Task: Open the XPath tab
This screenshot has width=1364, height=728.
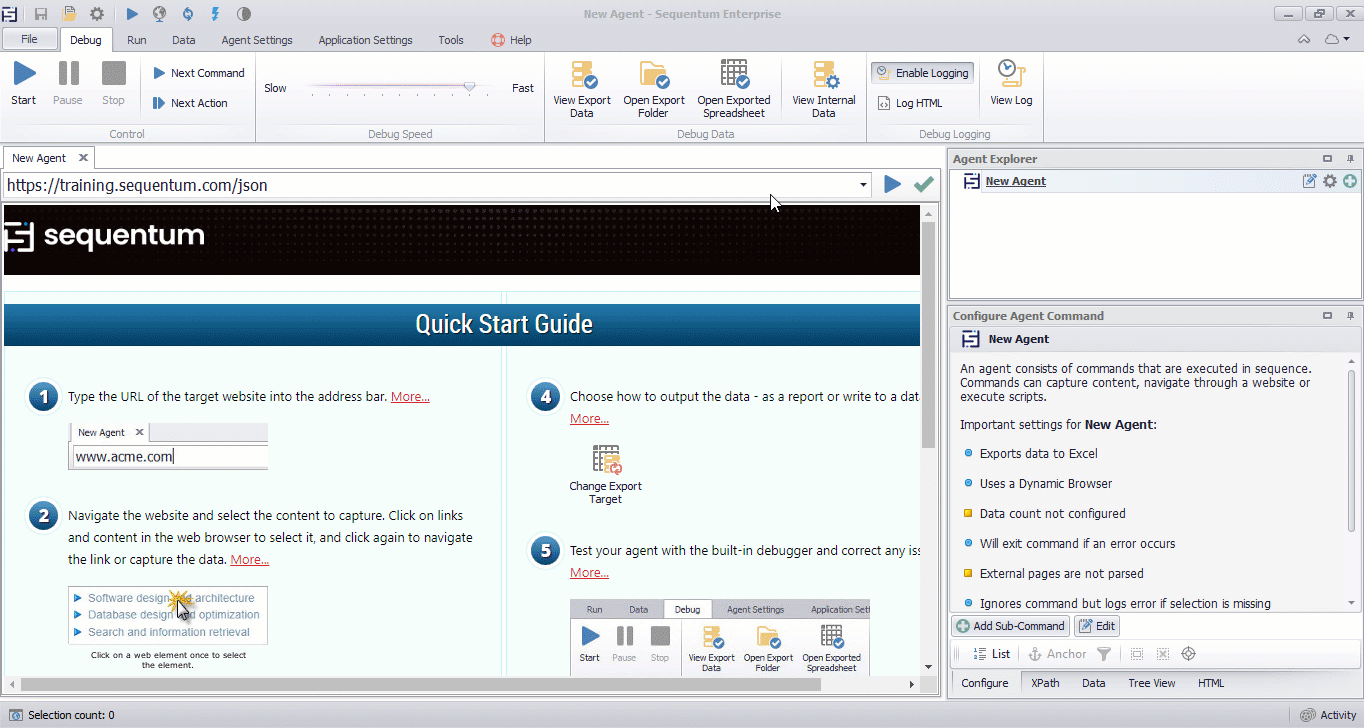Action: [x=1045, y=683]
